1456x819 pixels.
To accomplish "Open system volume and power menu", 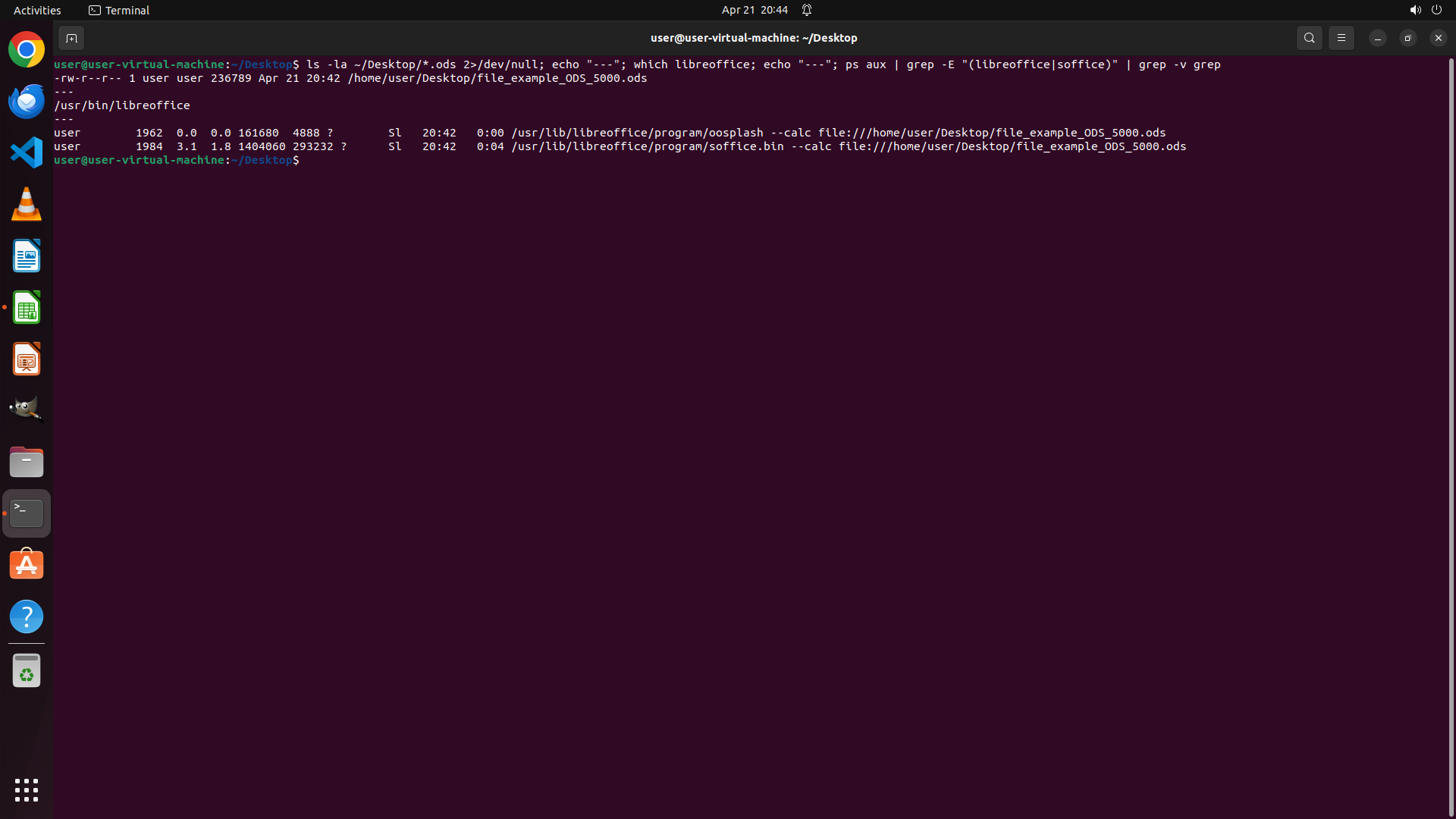I will [x=1425, y=10].
